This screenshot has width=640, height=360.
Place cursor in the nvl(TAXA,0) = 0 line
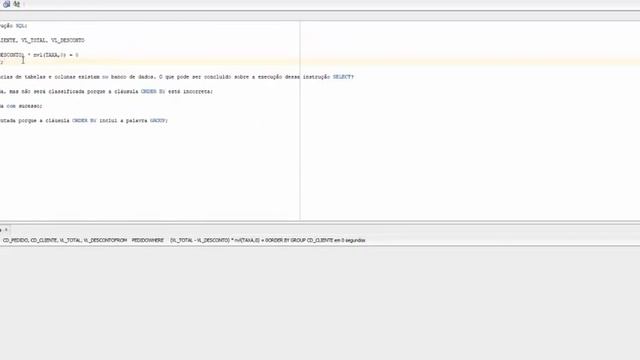(39, 55)
